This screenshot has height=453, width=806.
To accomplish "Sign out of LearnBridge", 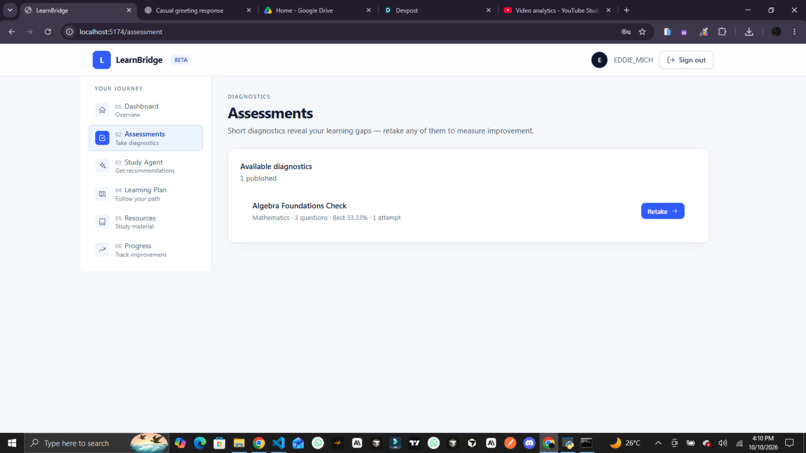I will click(x=686, y=60).
